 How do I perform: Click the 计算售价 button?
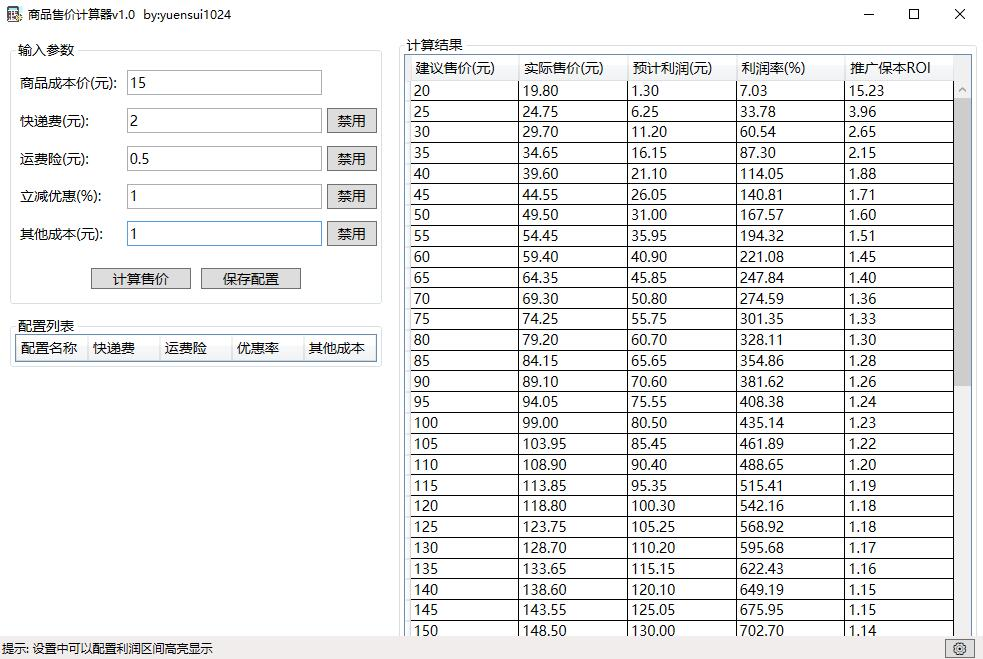click(x=140, y=279)
